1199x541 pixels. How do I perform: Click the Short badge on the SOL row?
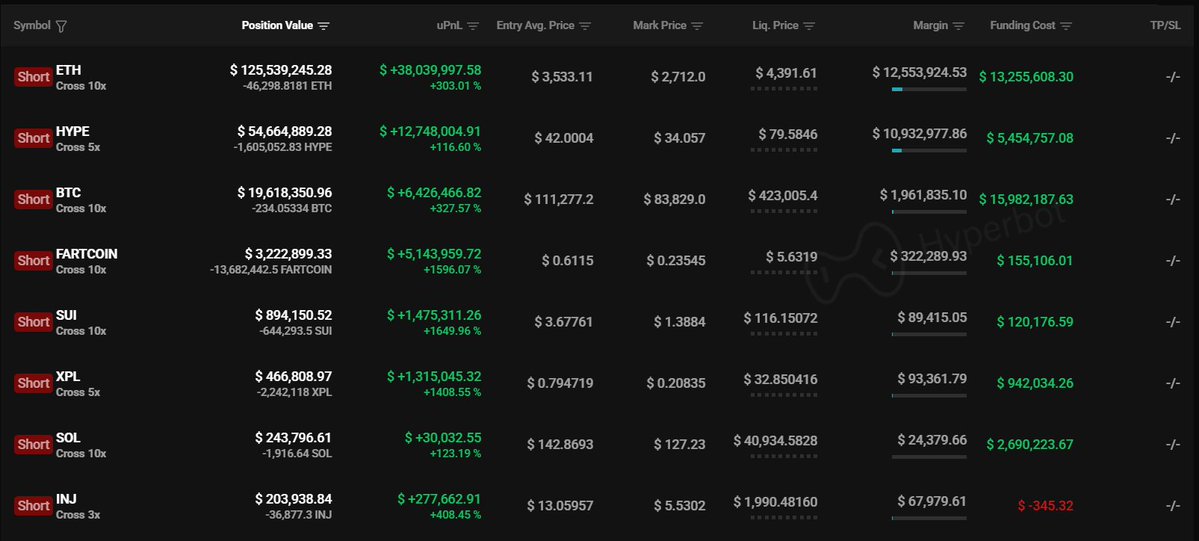[34, 445]
